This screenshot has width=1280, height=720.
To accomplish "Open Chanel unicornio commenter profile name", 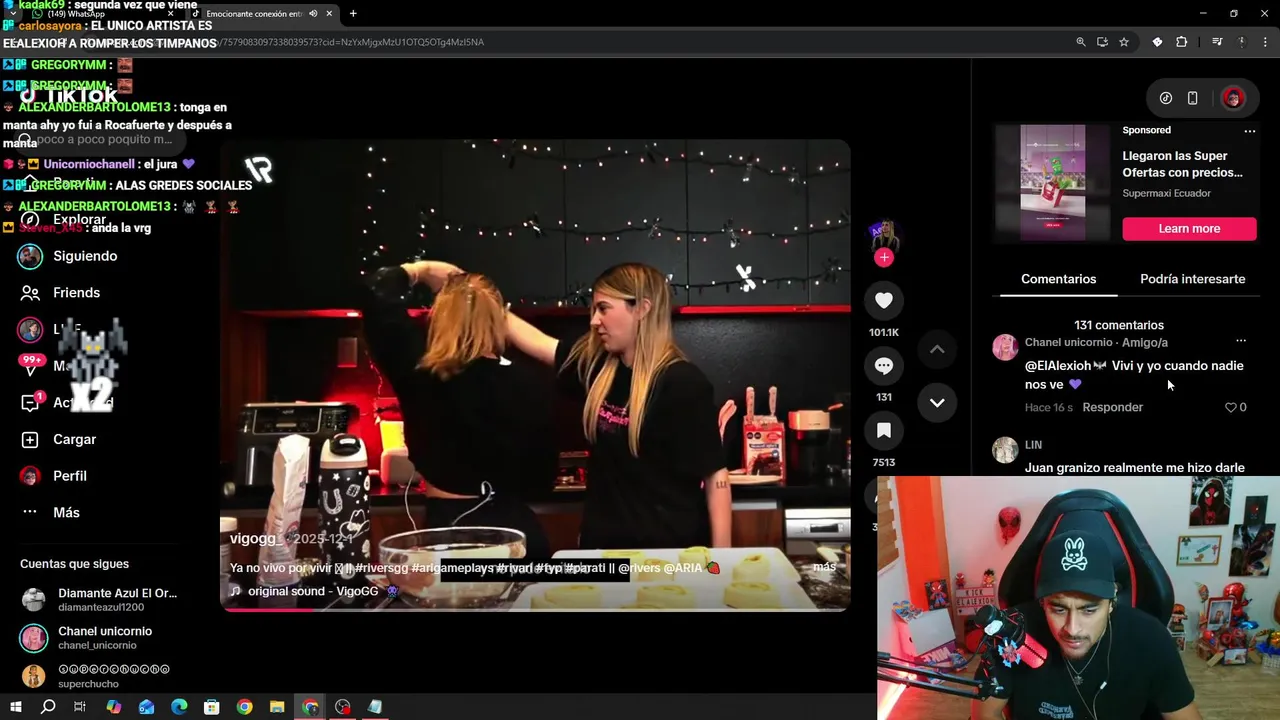I will click(x=1069, y=342).
